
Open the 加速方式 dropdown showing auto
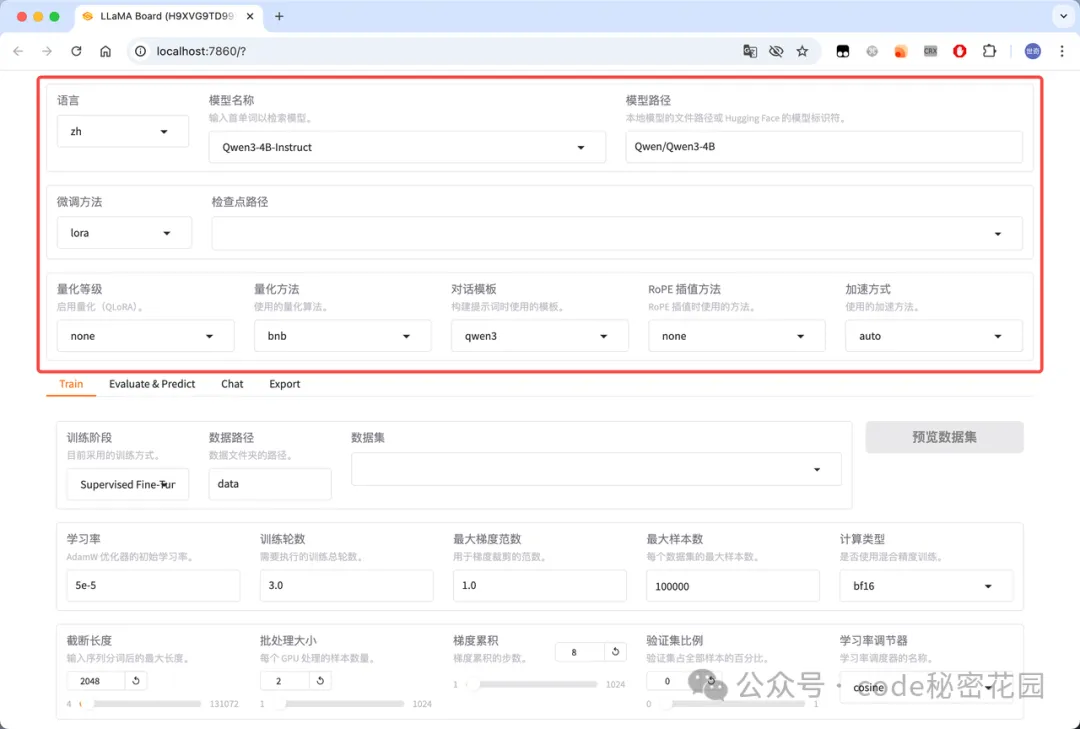tap(933, 336)
